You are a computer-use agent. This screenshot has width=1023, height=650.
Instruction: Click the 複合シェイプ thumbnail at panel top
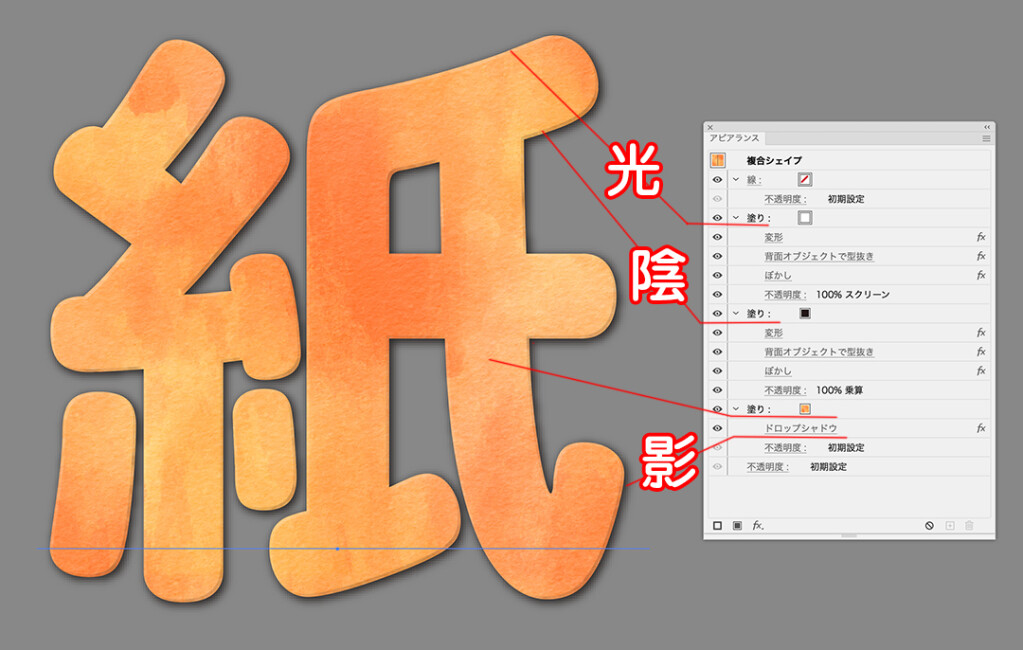717,160
